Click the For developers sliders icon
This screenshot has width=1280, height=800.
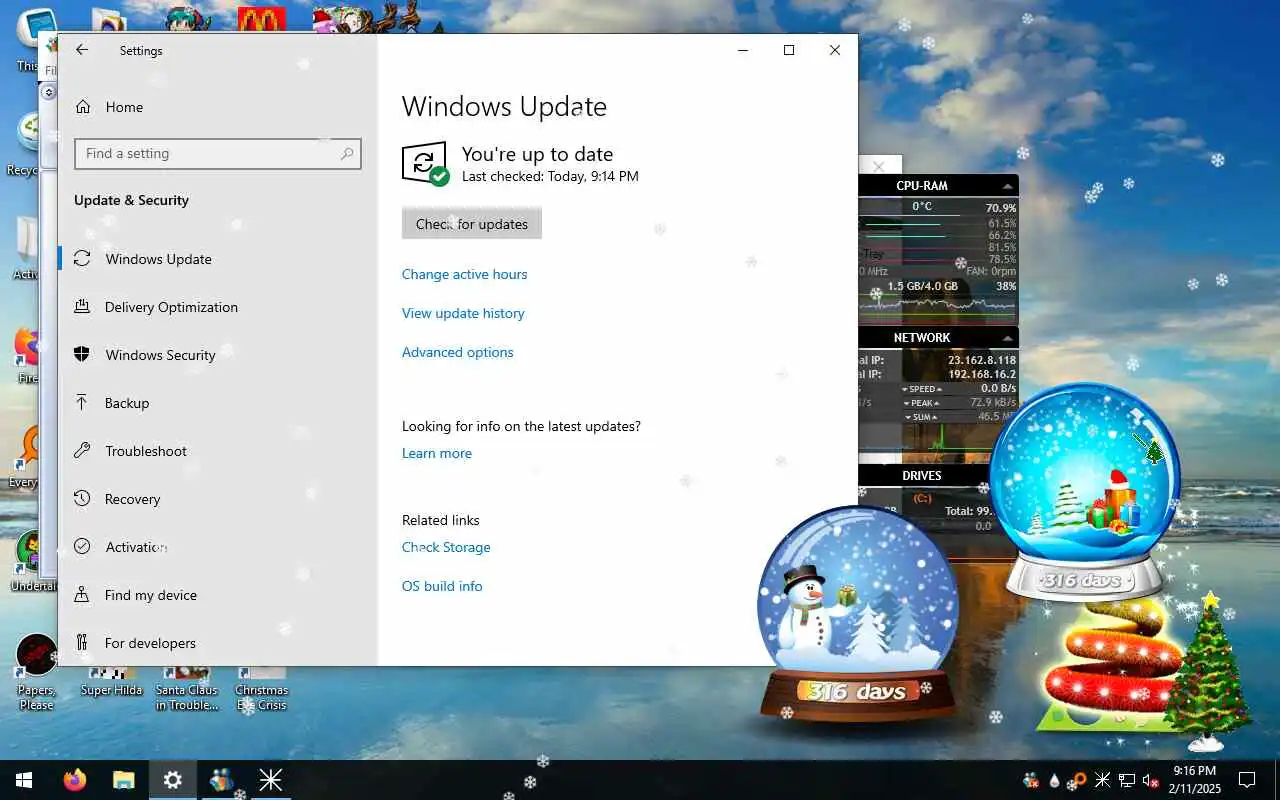83,643
